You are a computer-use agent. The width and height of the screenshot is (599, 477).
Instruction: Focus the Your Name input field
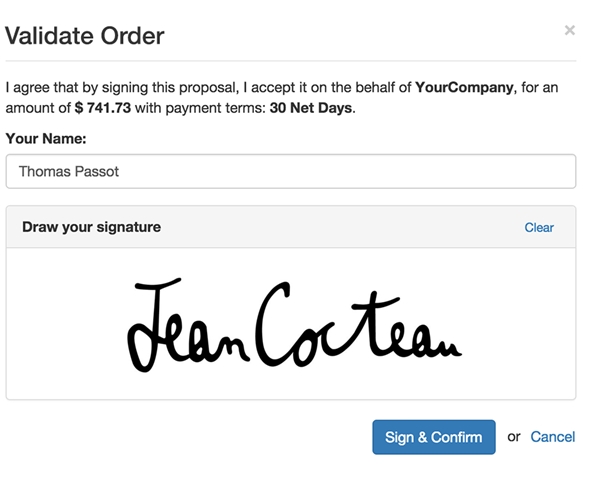point(291,171)
